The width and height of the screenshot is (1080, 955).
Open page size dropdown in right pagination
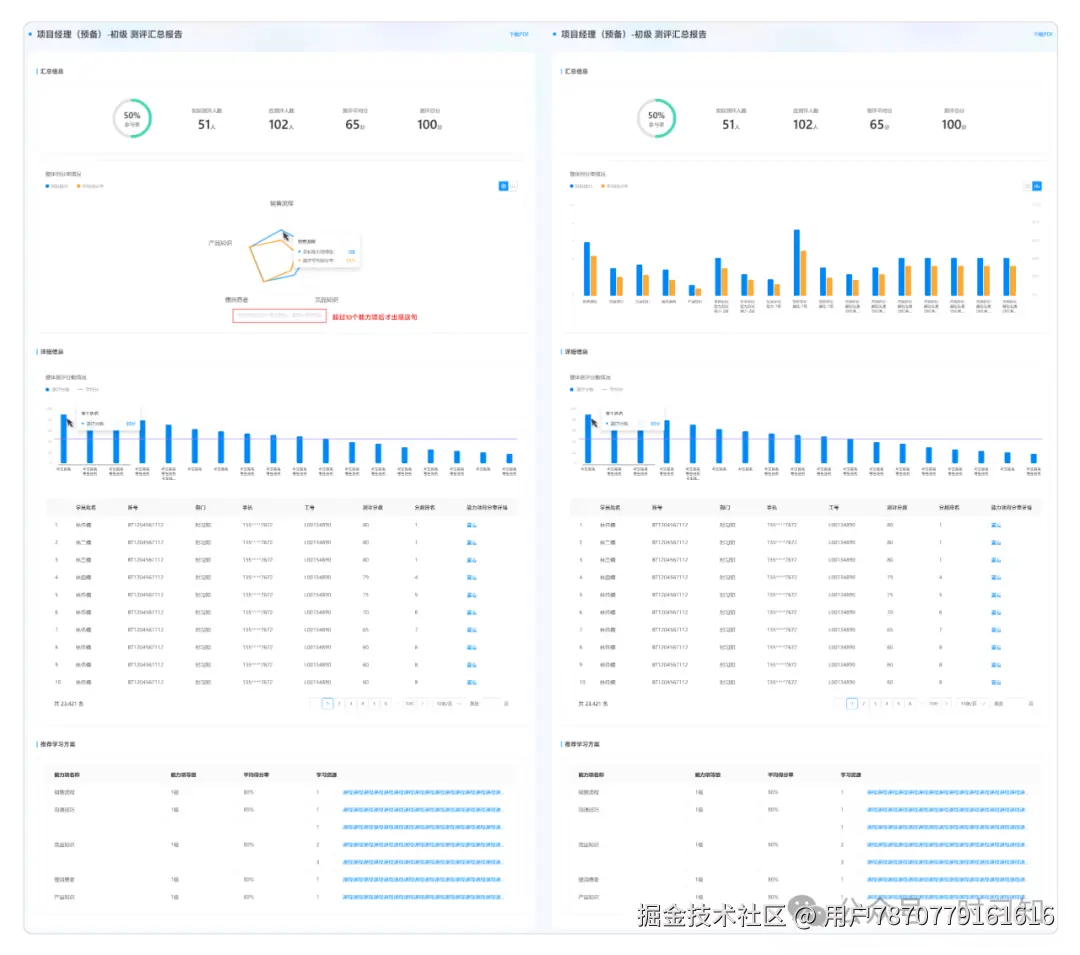point(973,704)
